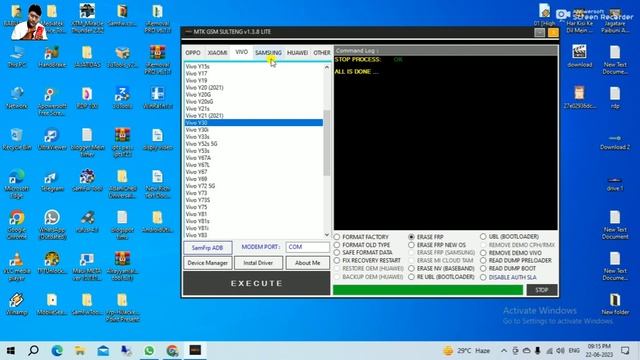Open the HandBrake desktop shortcut
The width and height of the screenshot is (640, 360).
click(52, 56)
